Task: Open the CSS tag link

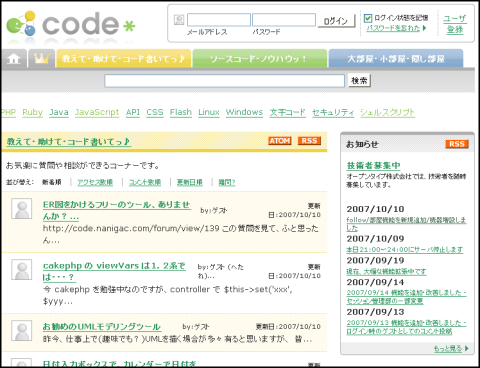Action: pos(155,112)
